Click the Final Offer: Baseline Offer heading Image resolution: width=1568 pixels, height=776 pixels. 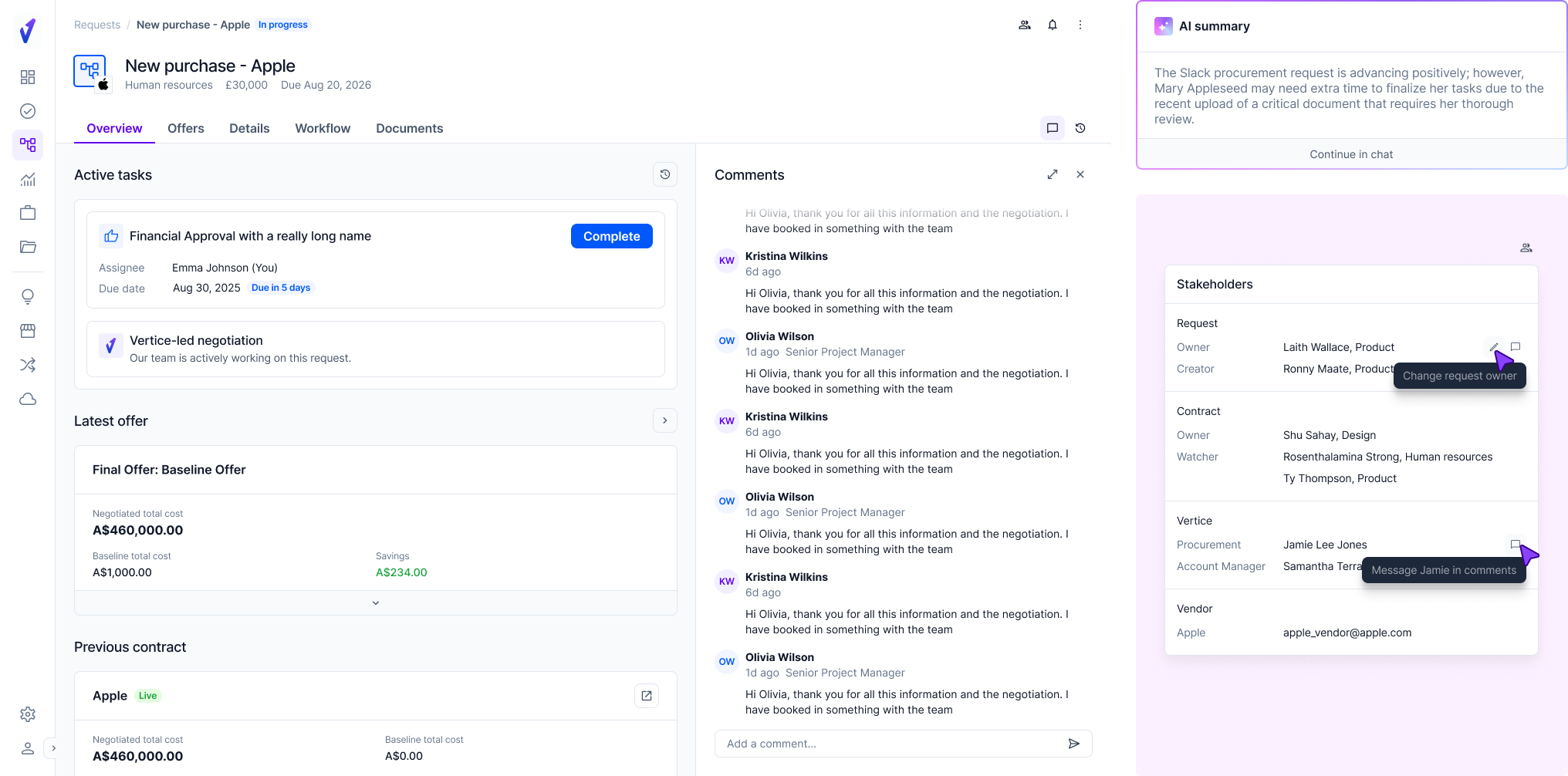pos(169,470)
